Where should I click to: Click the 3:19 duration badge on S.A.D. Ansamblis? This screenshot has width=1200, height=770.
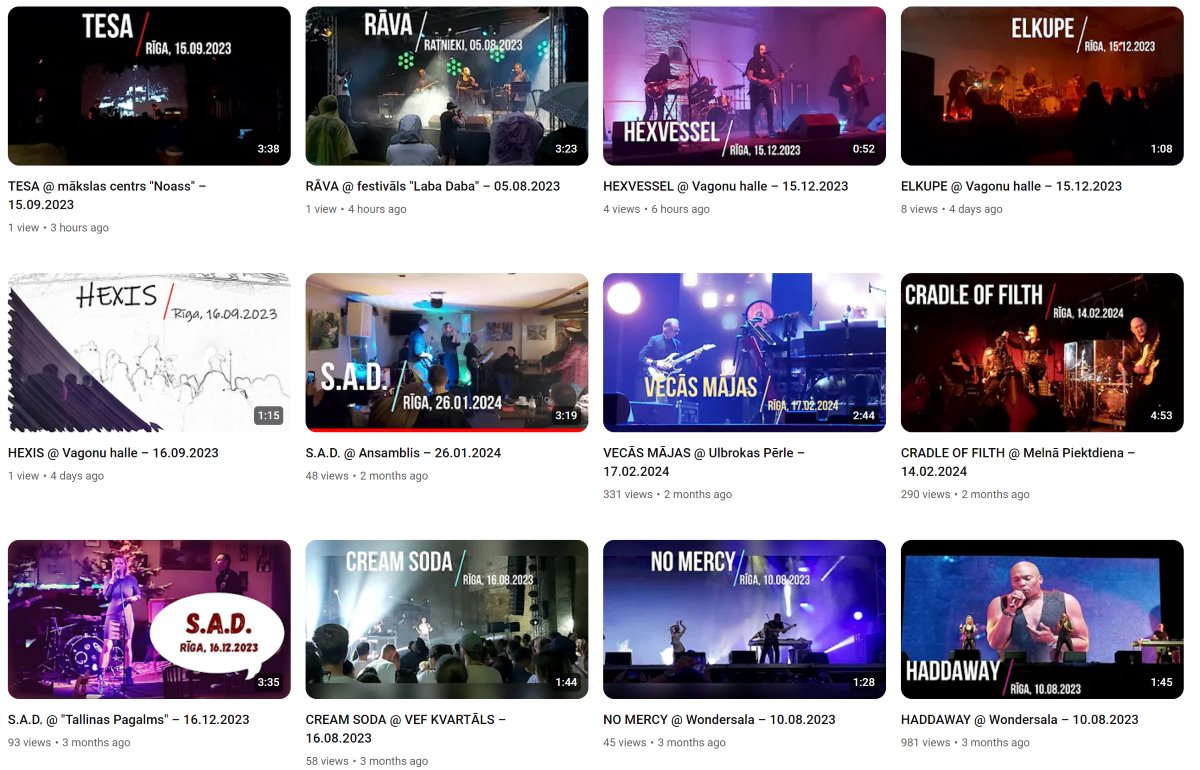(566, 416)
